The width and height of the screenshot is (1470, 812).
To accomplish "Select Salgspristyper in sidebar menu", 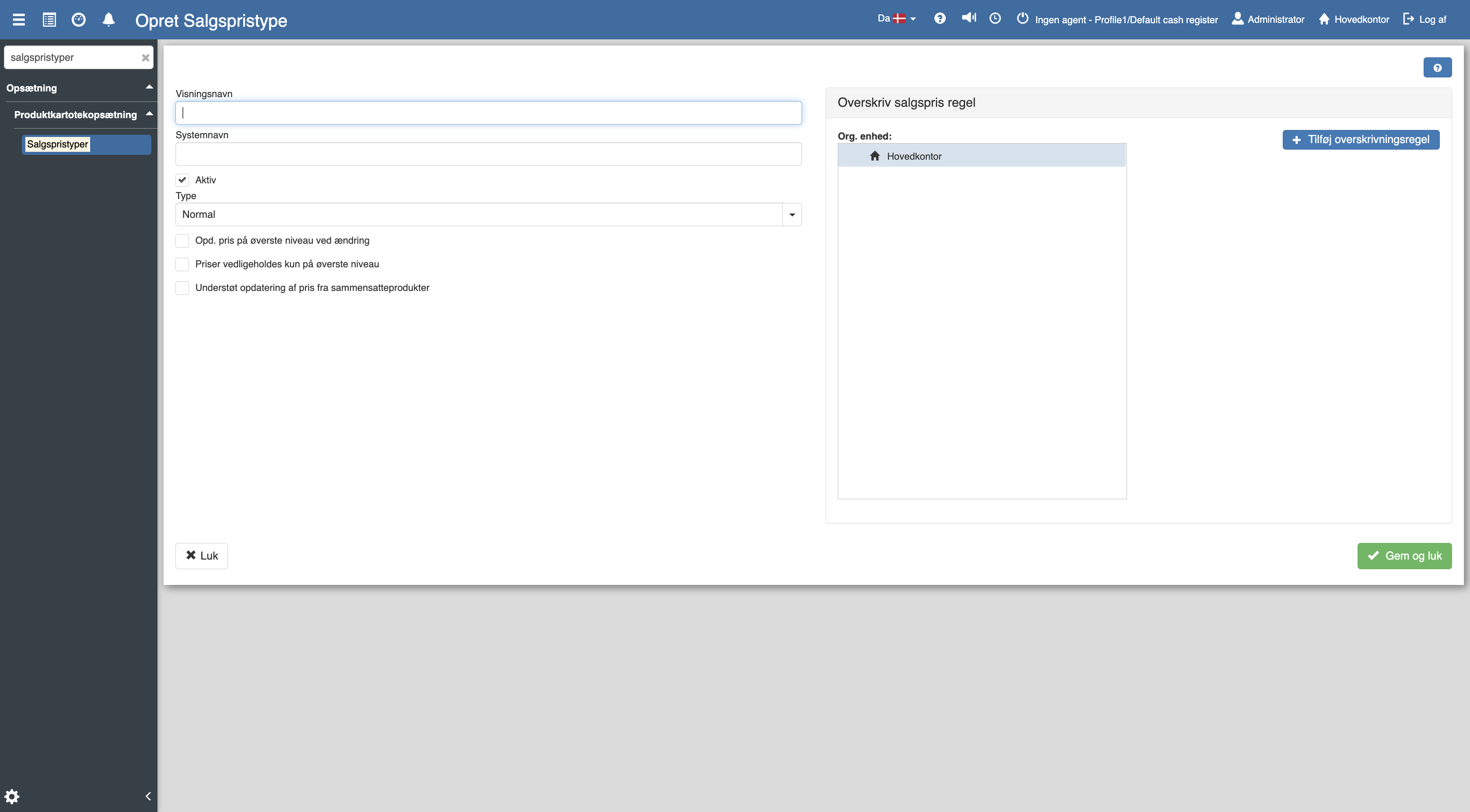I will tap(58, 144).
